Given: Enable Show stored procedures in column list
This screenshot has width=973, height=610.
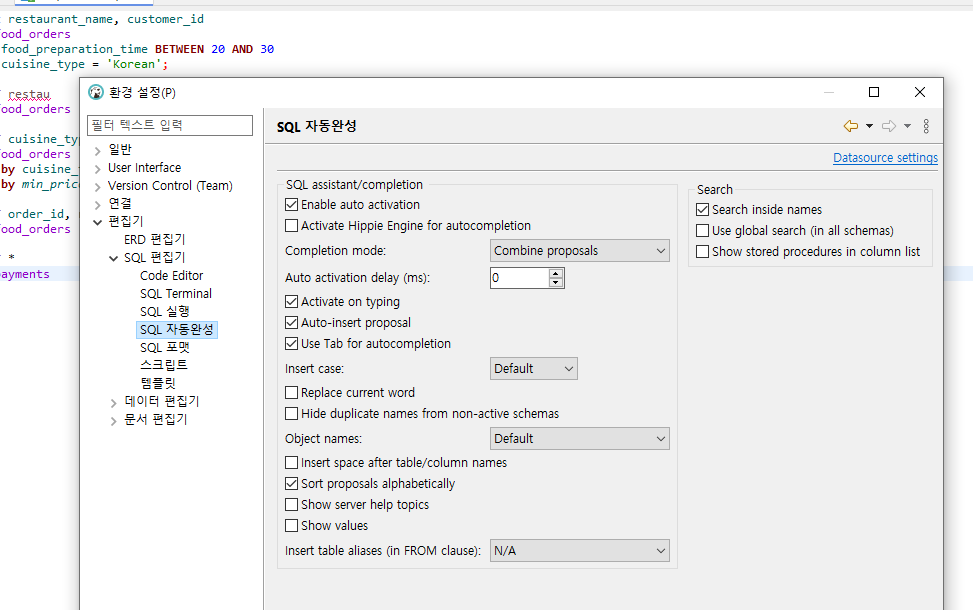Looking at the screenshot, I should (702, 252).
